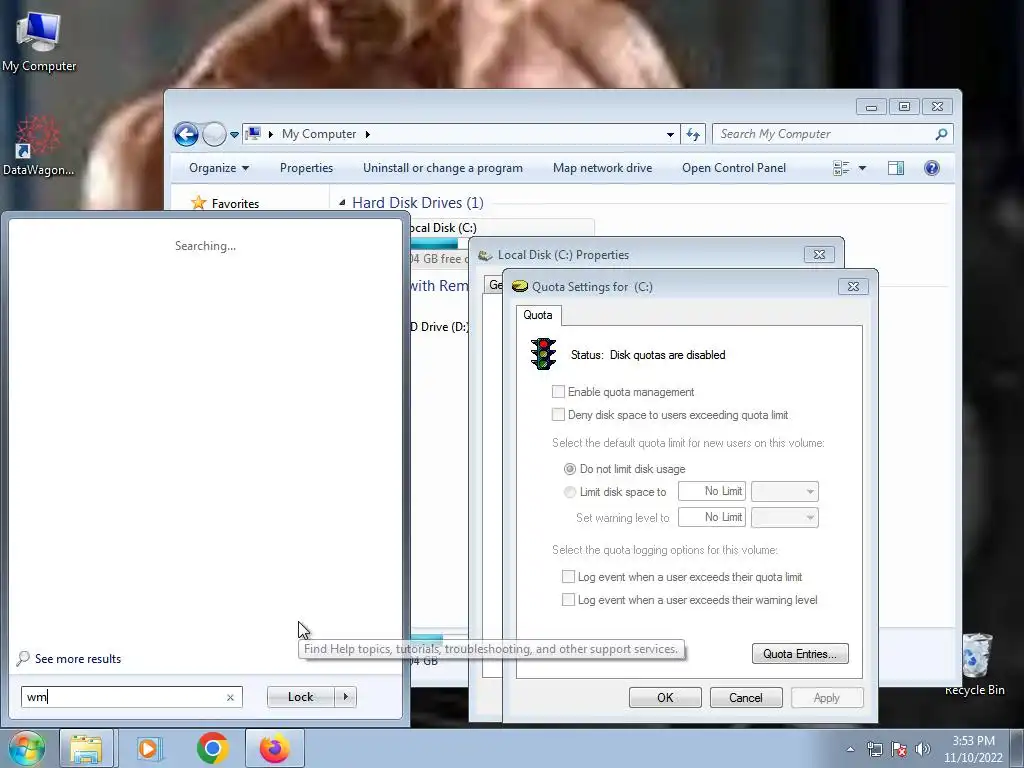Click Cancel in Quota Settings
Screen dimensions: 1024x768
(746, 697)
